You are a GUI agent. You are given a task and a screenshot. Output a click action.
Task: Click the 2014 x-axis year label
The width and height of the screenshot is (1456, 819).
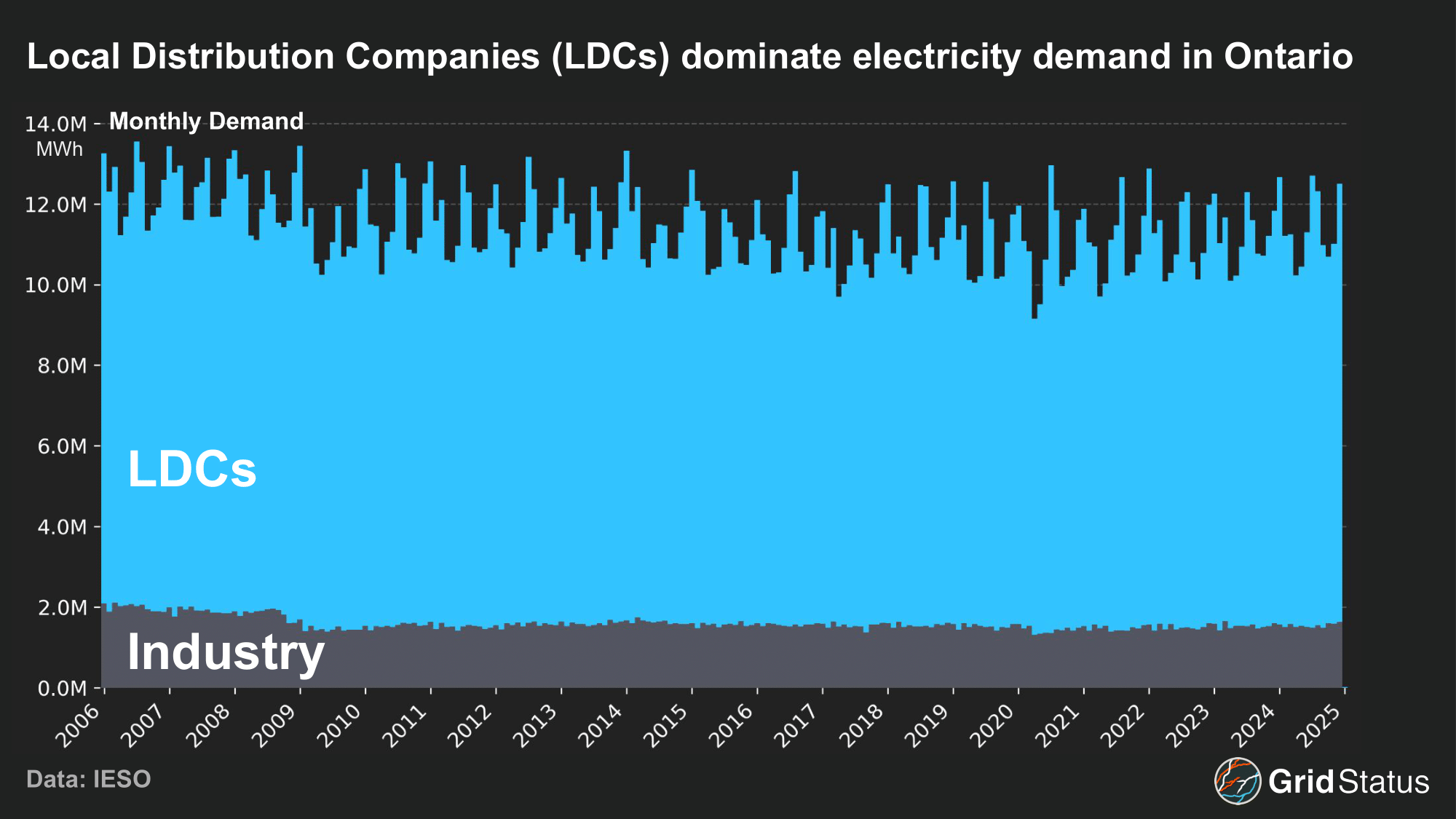[x=601, y=726]
